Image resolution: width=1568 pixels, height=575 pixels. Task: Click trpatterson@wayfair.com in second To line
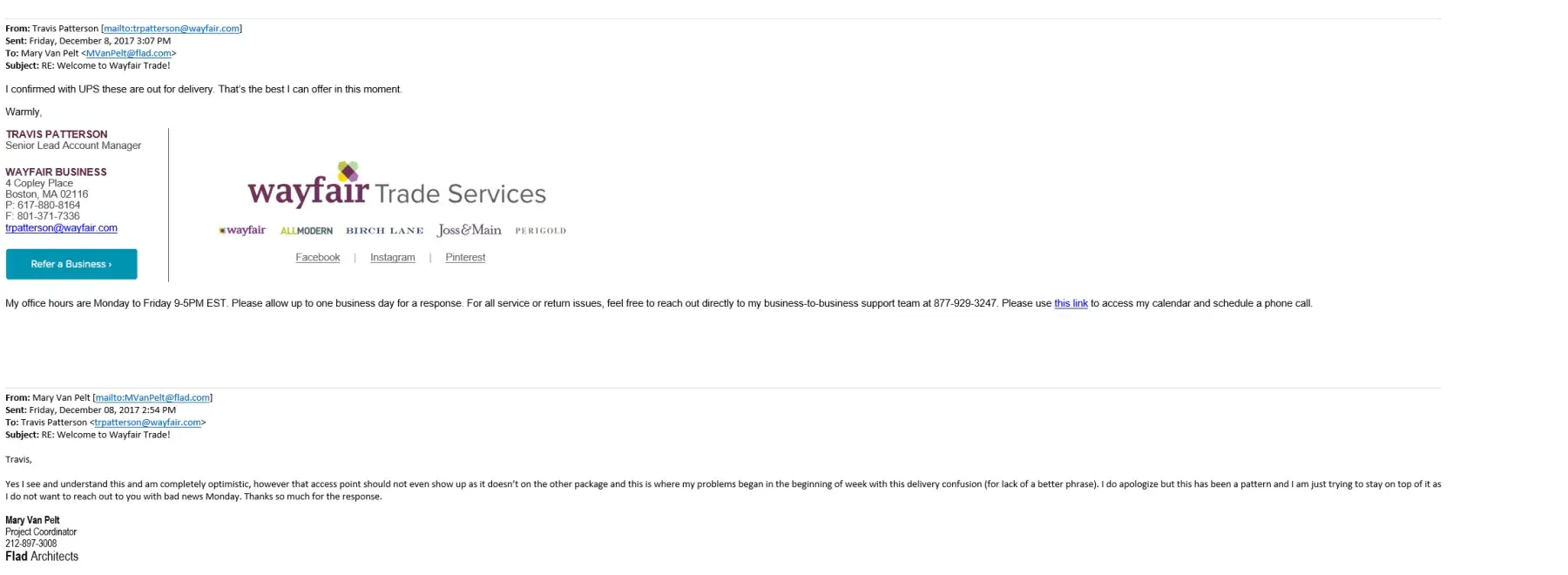pos(147,423)
